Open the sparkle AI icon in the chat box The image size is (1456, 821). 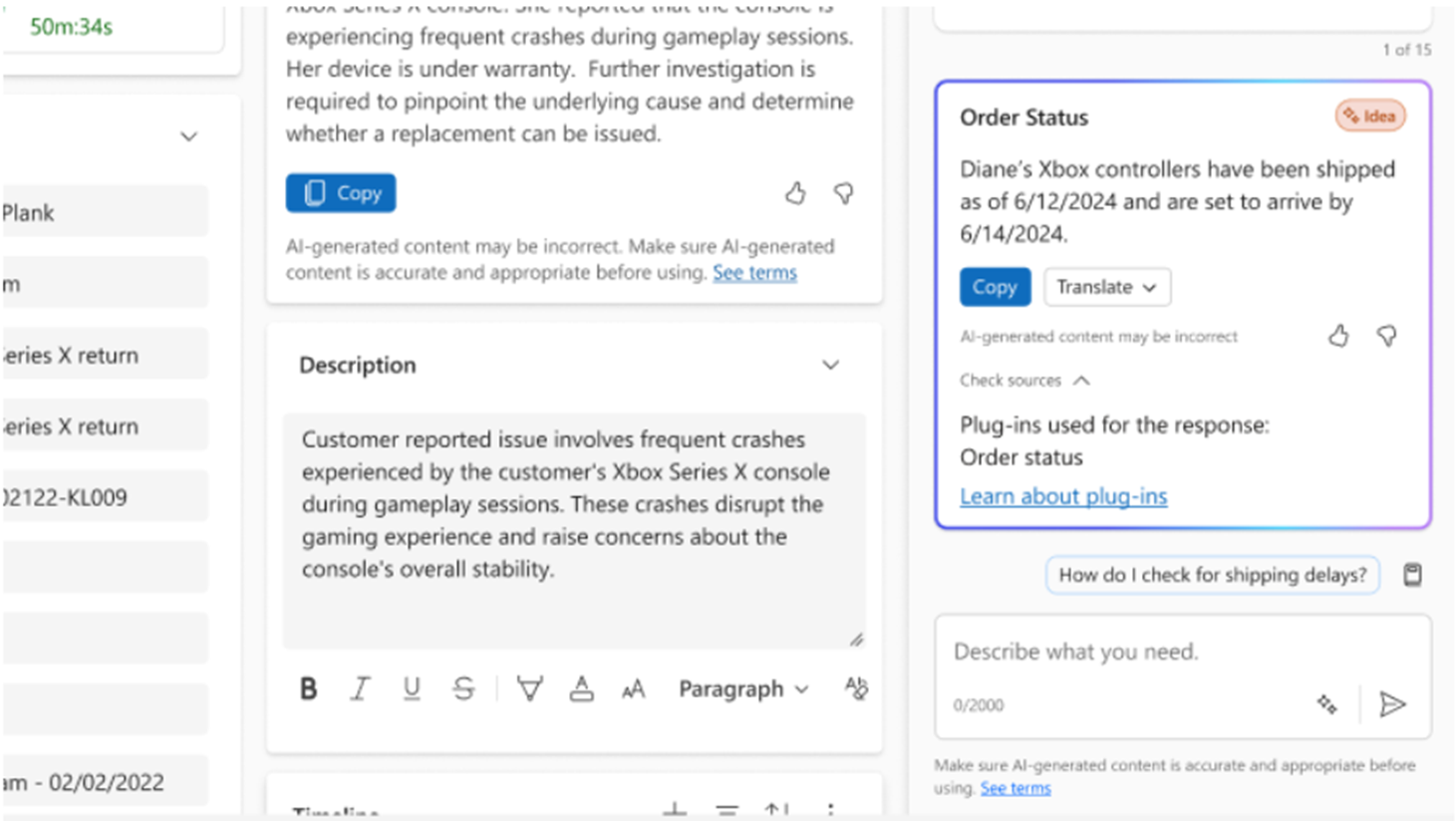(x=1326, y=703)
